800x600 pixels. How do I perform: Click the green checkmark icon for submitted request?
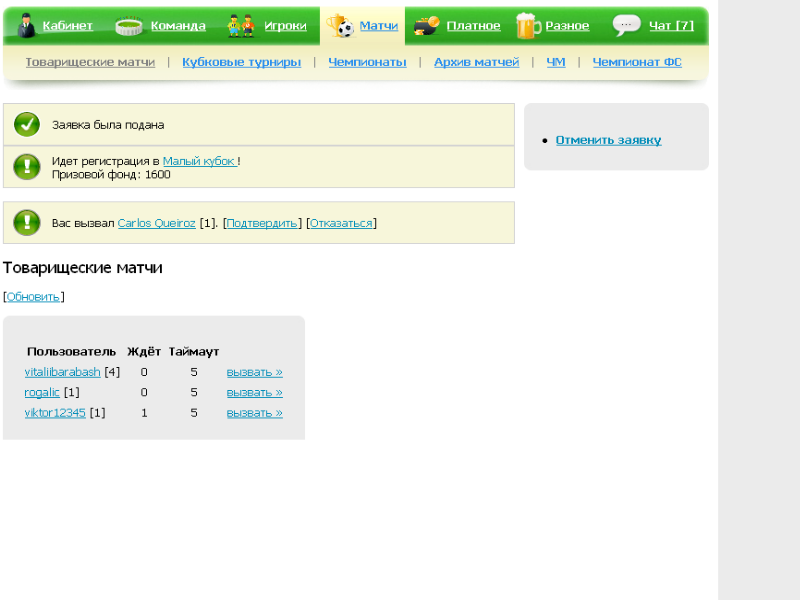27,125
